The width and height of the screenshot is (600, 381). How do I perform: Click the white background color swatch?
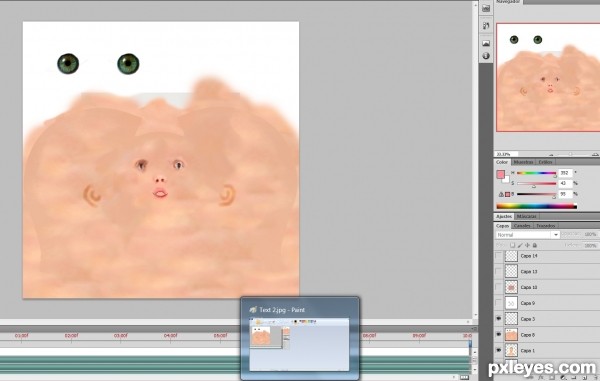pos(507,179)
